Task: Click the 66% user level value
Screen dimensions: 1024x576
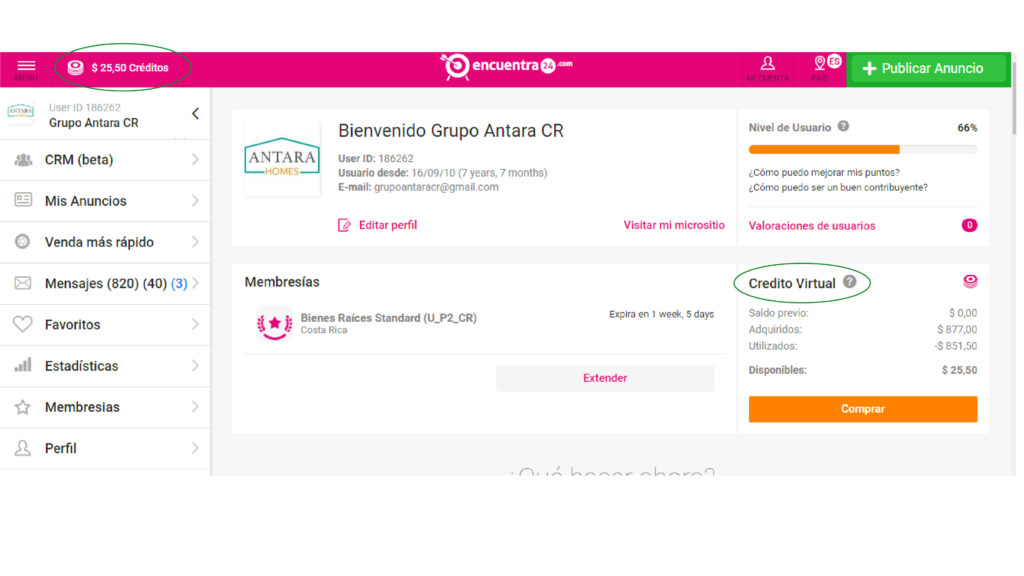Action: [x=967, y=128]
